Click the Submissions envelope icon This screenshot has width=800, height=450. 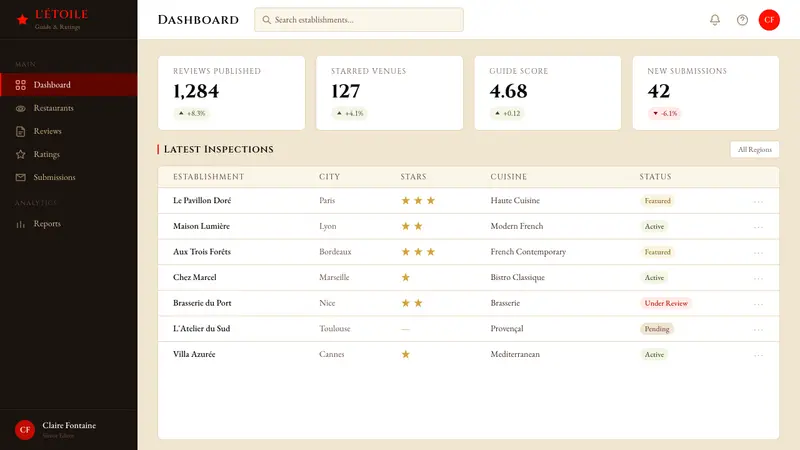pos(20,178)
